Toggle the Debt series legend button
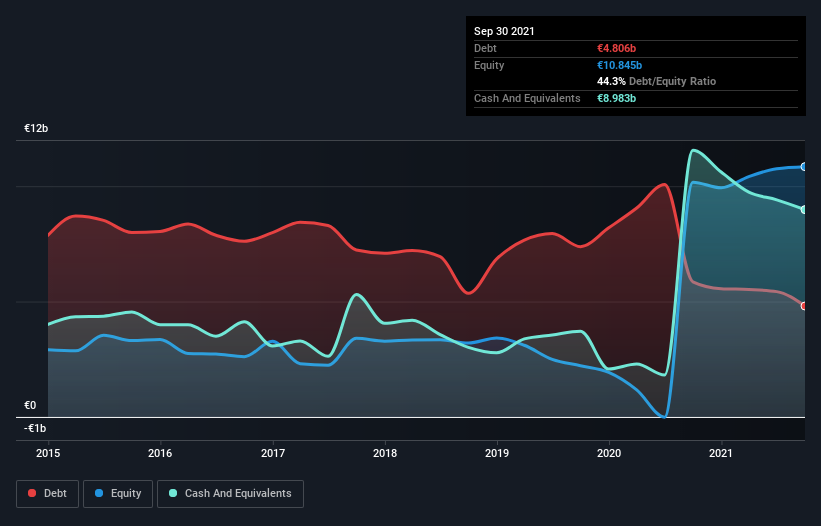The height and width of the screenshot is (526, 821). pyautogui.click(x=48, y=494)
